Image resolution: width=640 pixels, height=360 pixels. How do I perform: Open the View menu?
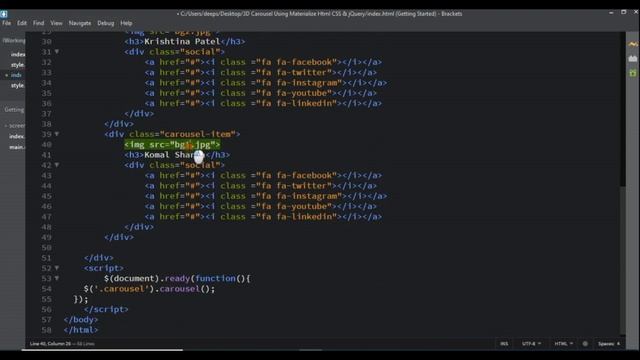[x=56, y=23]
